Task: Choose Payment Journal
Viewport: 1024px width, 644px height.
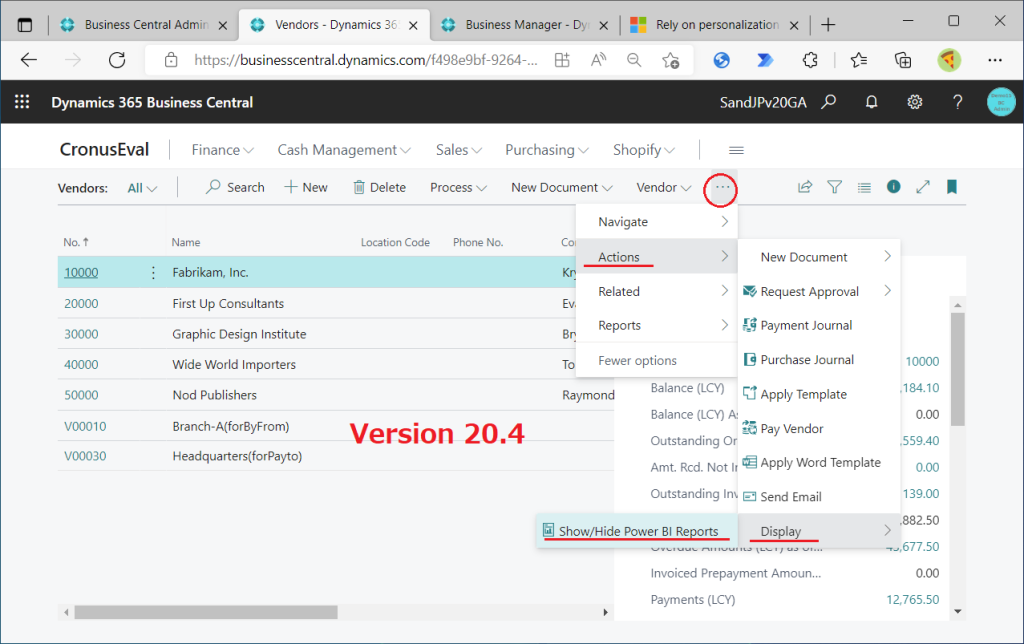Action: coord(819,325)
